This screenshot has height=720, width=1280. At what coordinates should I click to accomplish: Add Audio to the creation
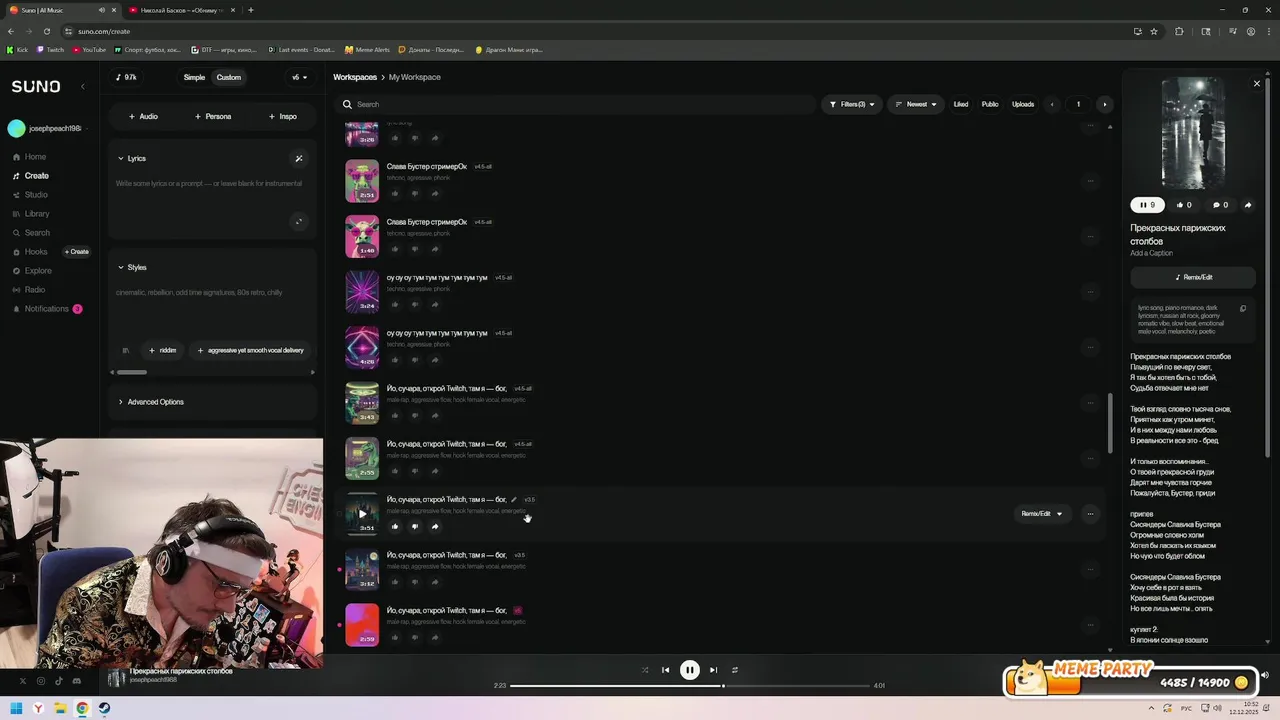coord(143,116)
